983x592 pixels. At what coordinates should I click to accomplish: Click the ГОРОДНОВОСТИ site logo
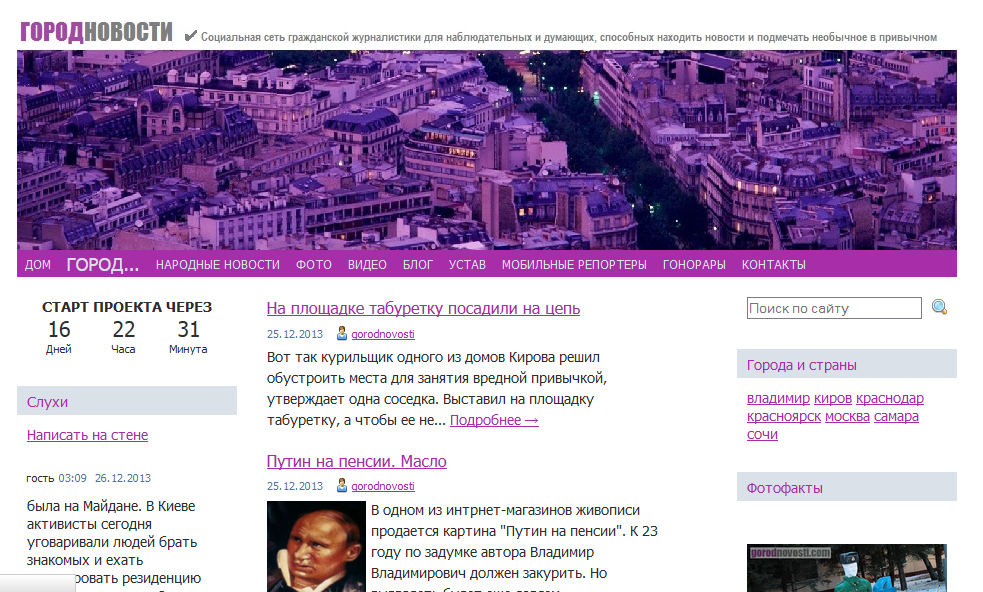click(x=96, y=31)
